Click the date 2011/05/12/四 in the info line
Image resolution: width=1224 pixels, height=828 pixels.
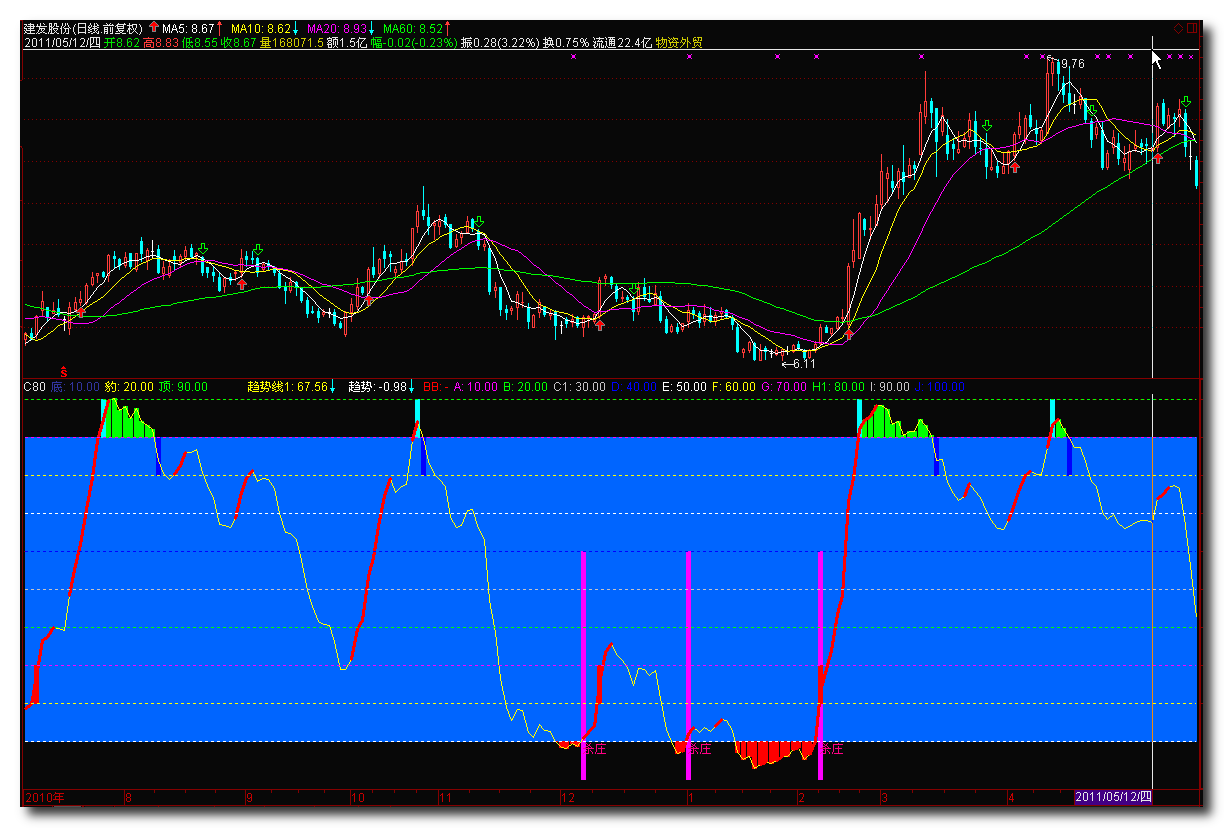click(x=62, y=43)
